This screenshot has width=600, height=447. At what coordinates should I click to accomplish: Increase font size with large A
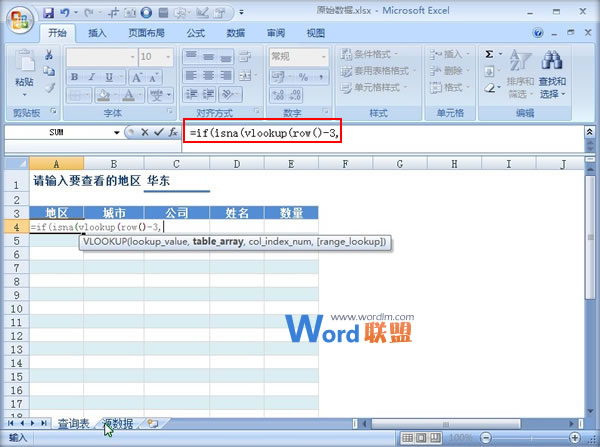[x=137, y=78]
